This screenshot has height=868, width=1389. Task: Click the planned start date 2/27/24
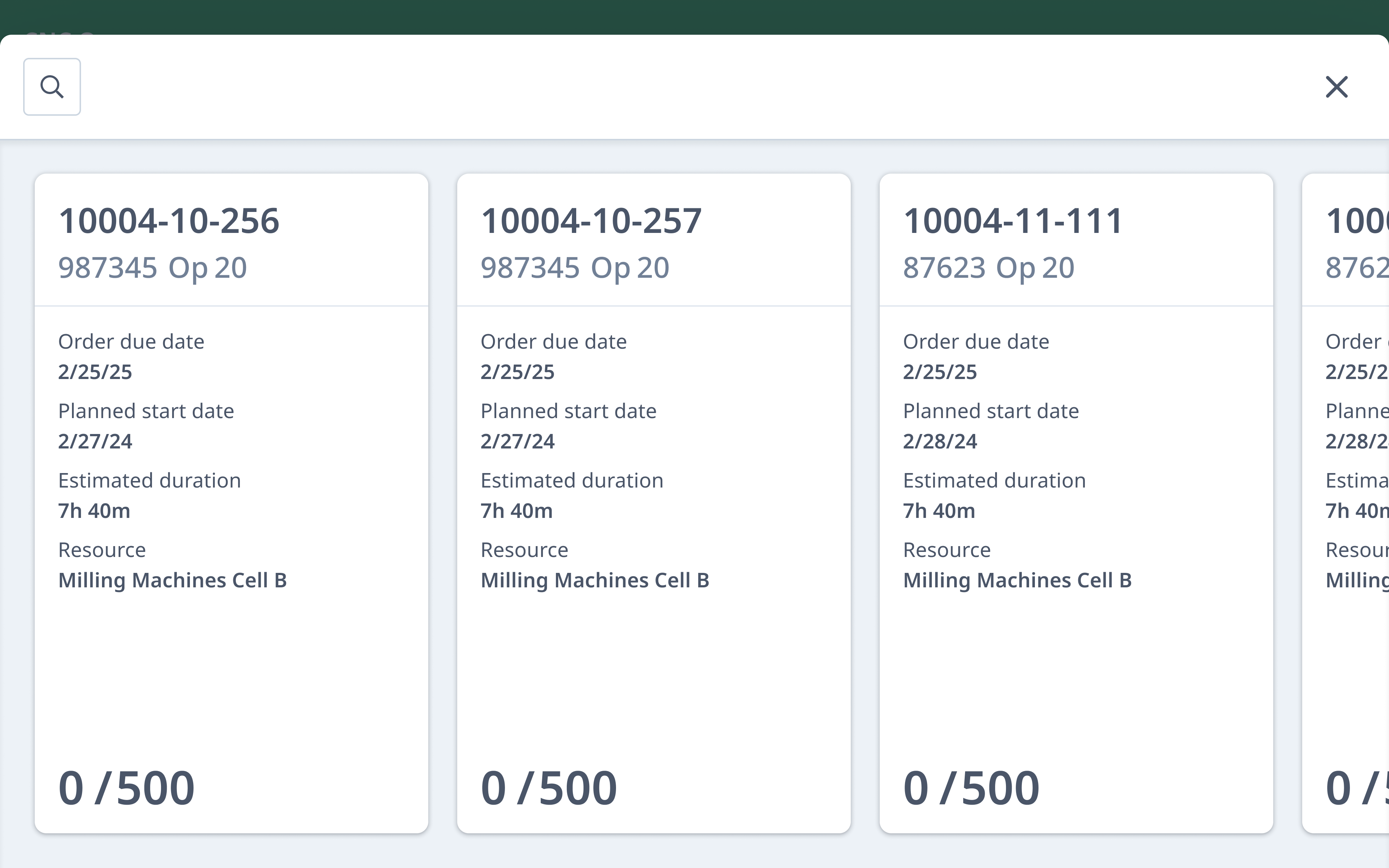point(95,441)
